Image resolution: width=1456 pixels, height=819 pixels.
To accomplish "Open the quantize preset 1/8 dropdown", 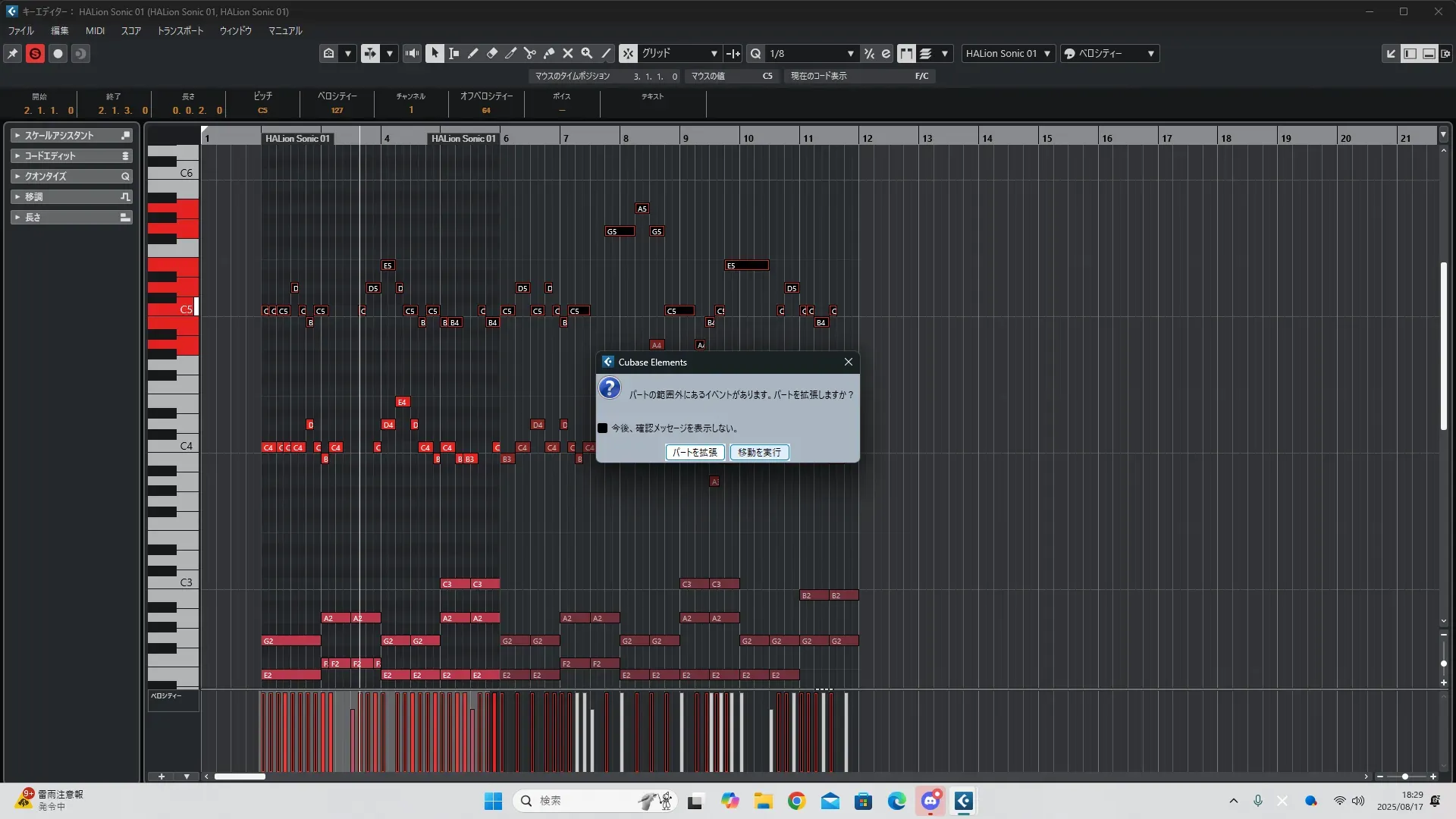I will coord(850,53).
